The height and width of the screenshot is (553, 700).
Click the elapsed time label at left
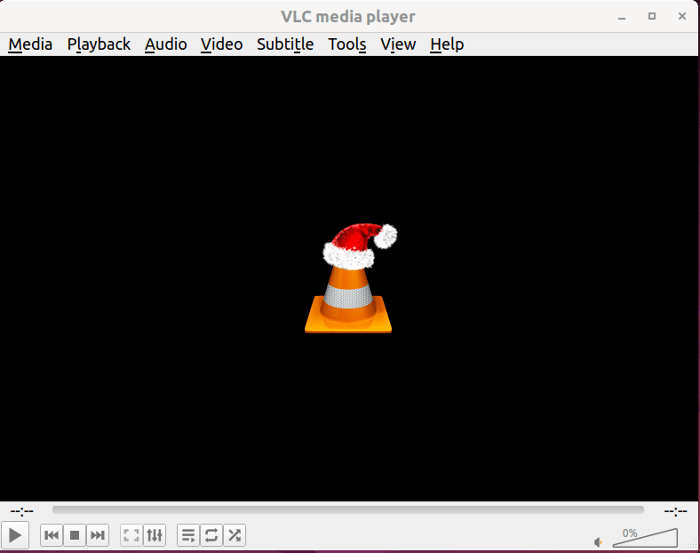(22, 511)
